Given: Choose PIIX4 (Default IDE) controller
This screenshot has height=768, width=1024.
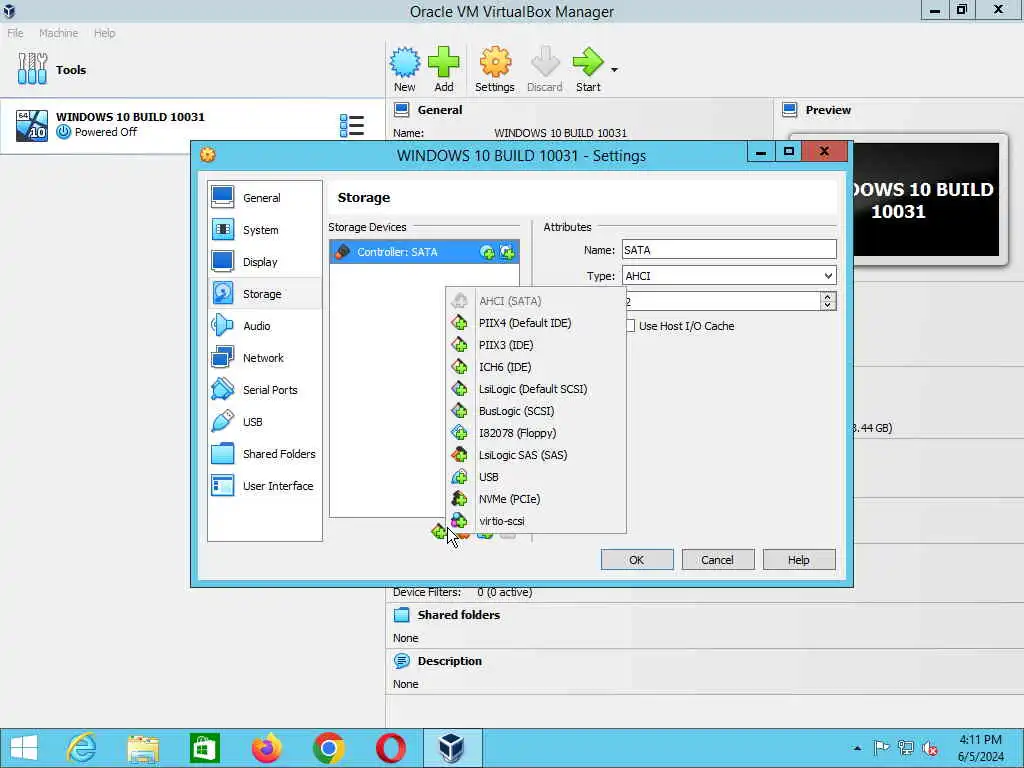Looking at the screenshot, I should coord(536,323).
